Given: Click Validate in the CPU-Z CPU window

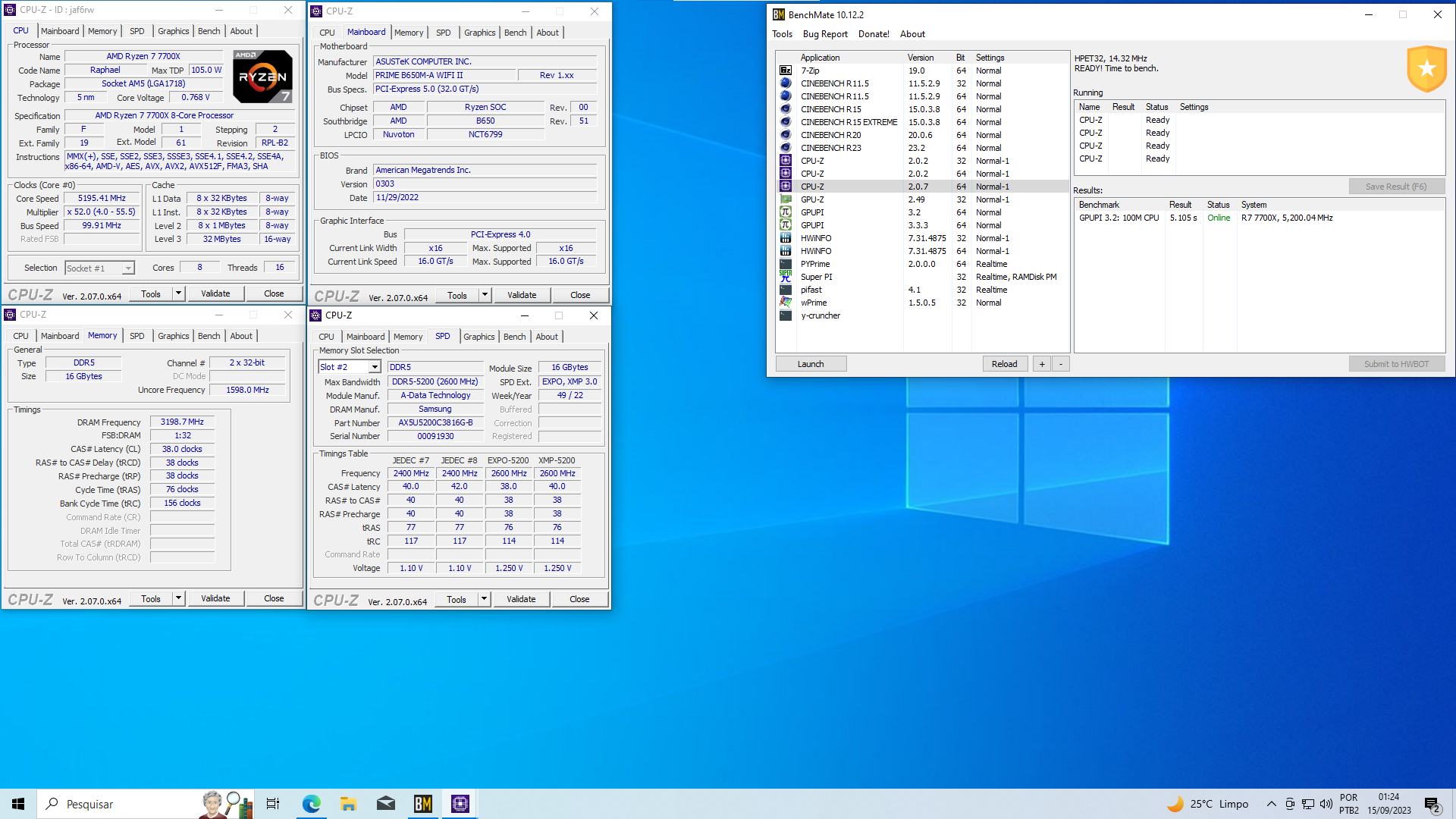Looking at the screenshot, I should pyautogui.click(x=215, y=293).
